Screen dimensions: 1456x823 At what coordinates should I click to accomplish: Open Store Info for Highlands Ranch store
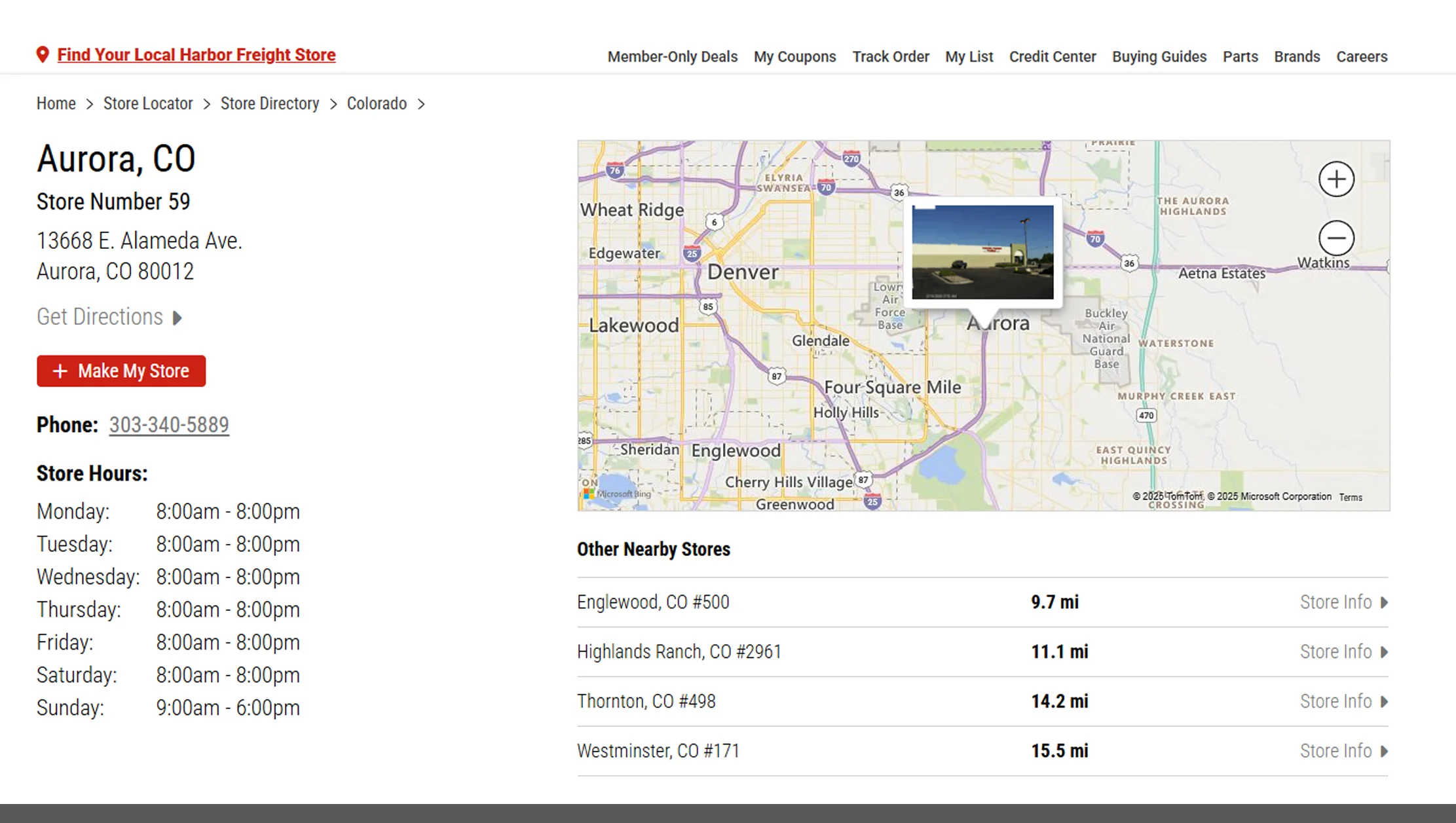coord(1335,652)
